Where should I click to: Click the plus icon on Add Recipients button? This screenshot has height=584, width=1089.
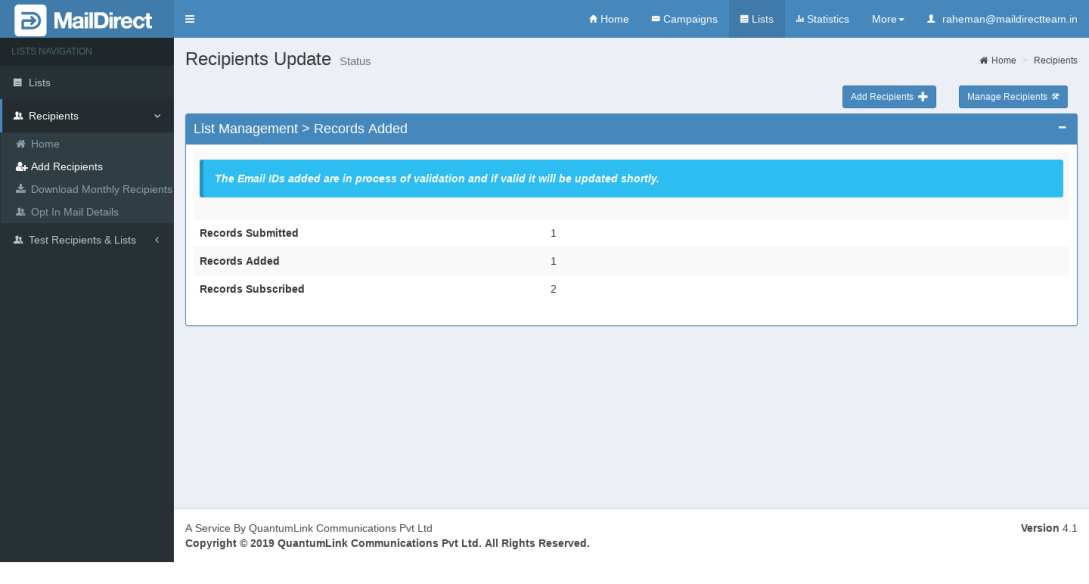pyautogui.click(x=923, y=97)
